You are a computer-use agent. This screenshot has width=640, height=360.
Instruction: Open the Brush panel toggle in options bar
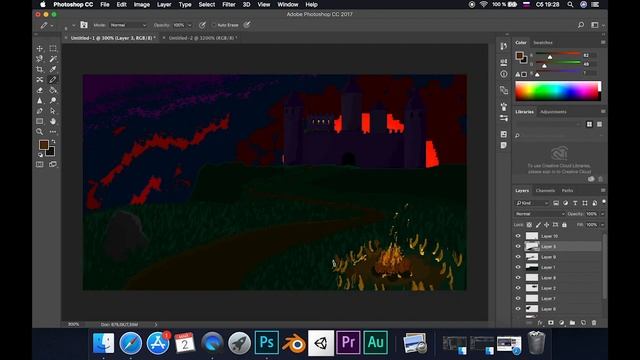84,25
